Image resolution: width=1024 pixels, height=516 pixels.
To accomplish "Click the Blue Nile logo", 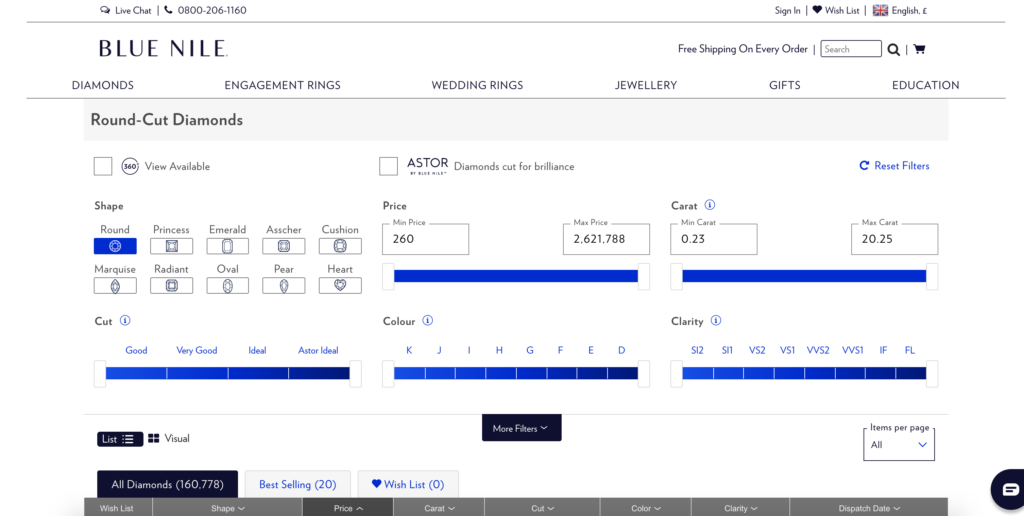I will 163,48.
